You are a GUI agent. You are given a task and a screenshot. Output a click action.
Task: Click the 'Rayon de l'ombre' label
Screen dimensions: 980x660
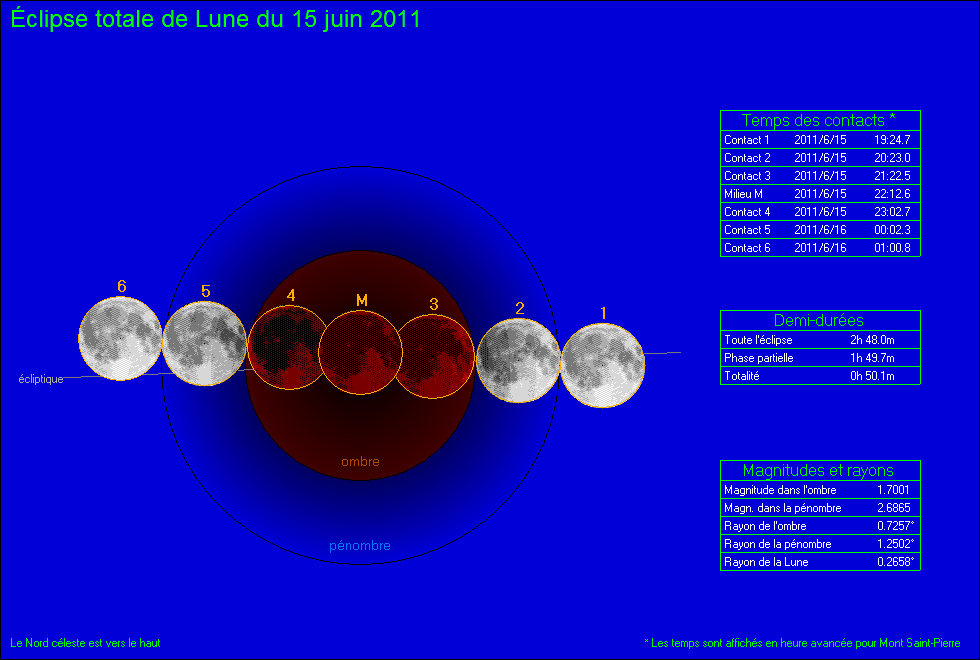pos(765,526)
